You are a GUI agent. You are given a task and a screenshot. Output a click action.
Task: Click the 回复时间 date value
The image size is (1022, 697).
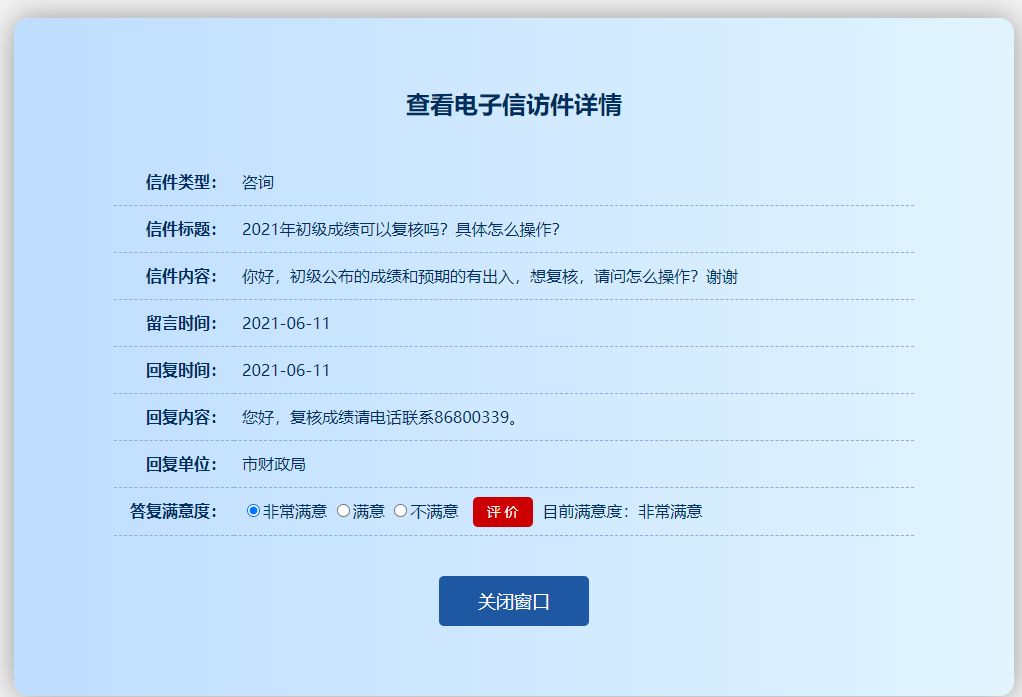tap(286, 370)
